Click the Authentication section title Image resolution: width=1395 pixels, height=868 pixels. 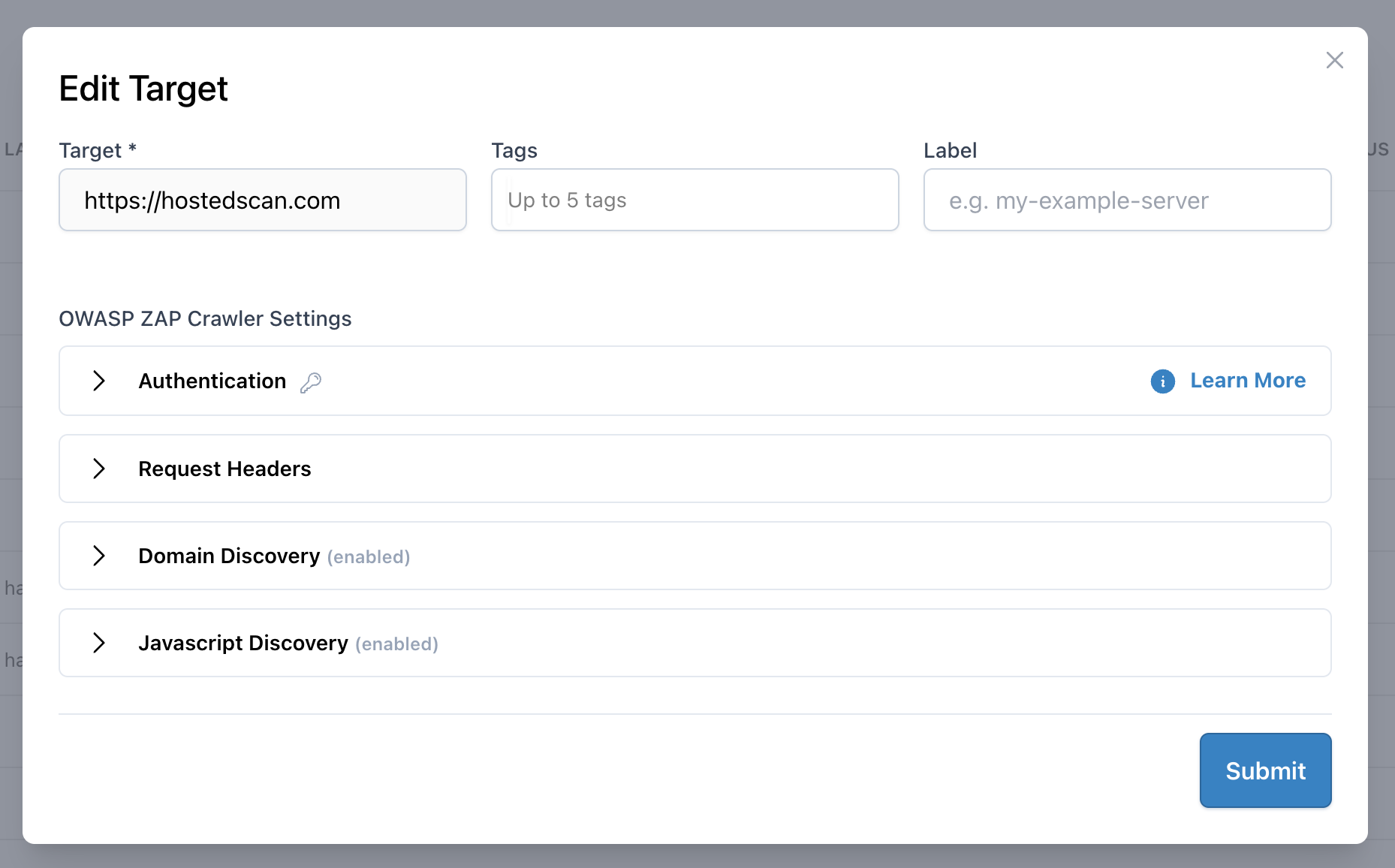pyautogui.click(x=212, y=381)
